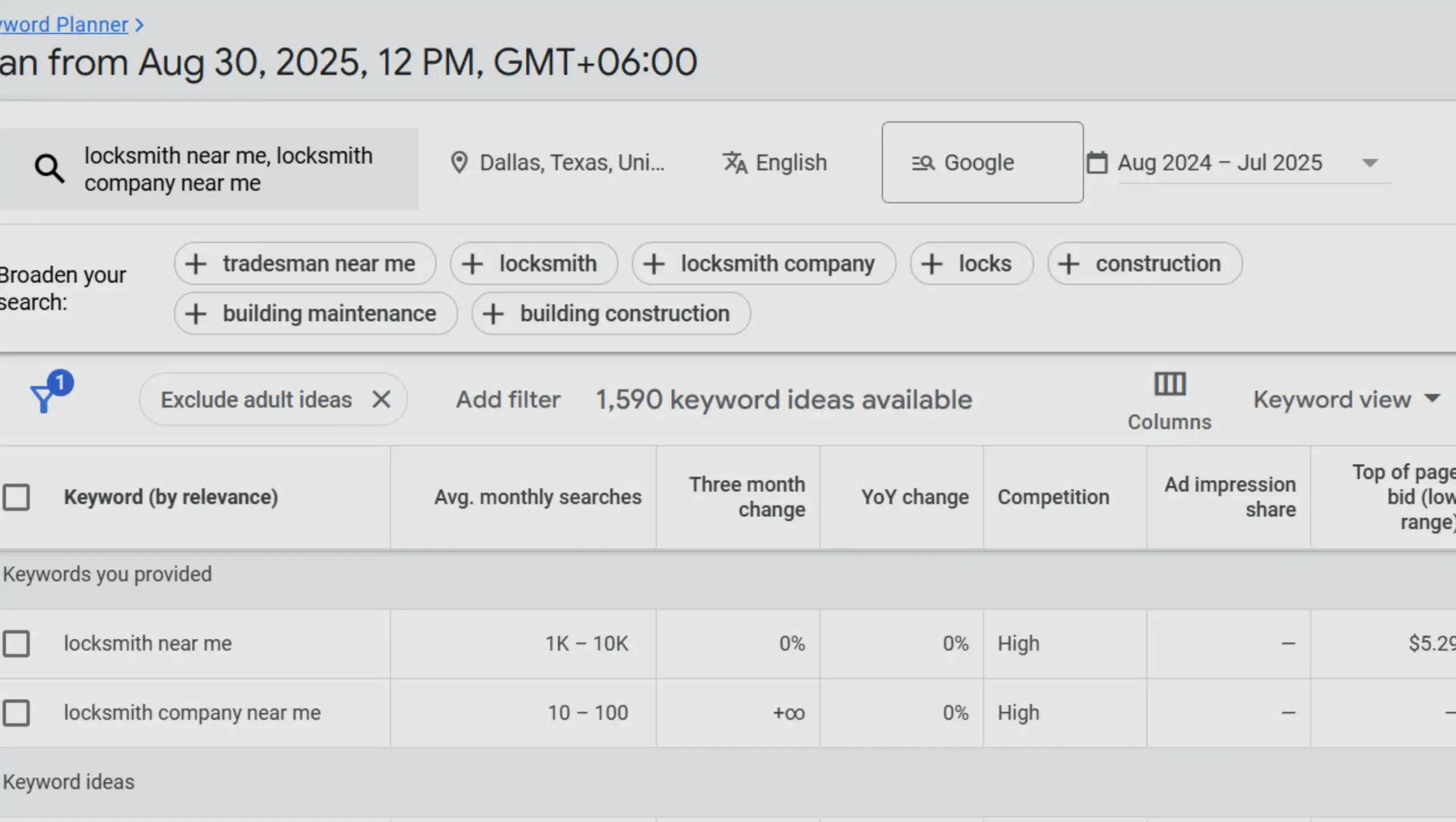Image resolution: width=1456 pixels, height=822 pixels.
Task: Click the search network Google icon
Action: 922,163
